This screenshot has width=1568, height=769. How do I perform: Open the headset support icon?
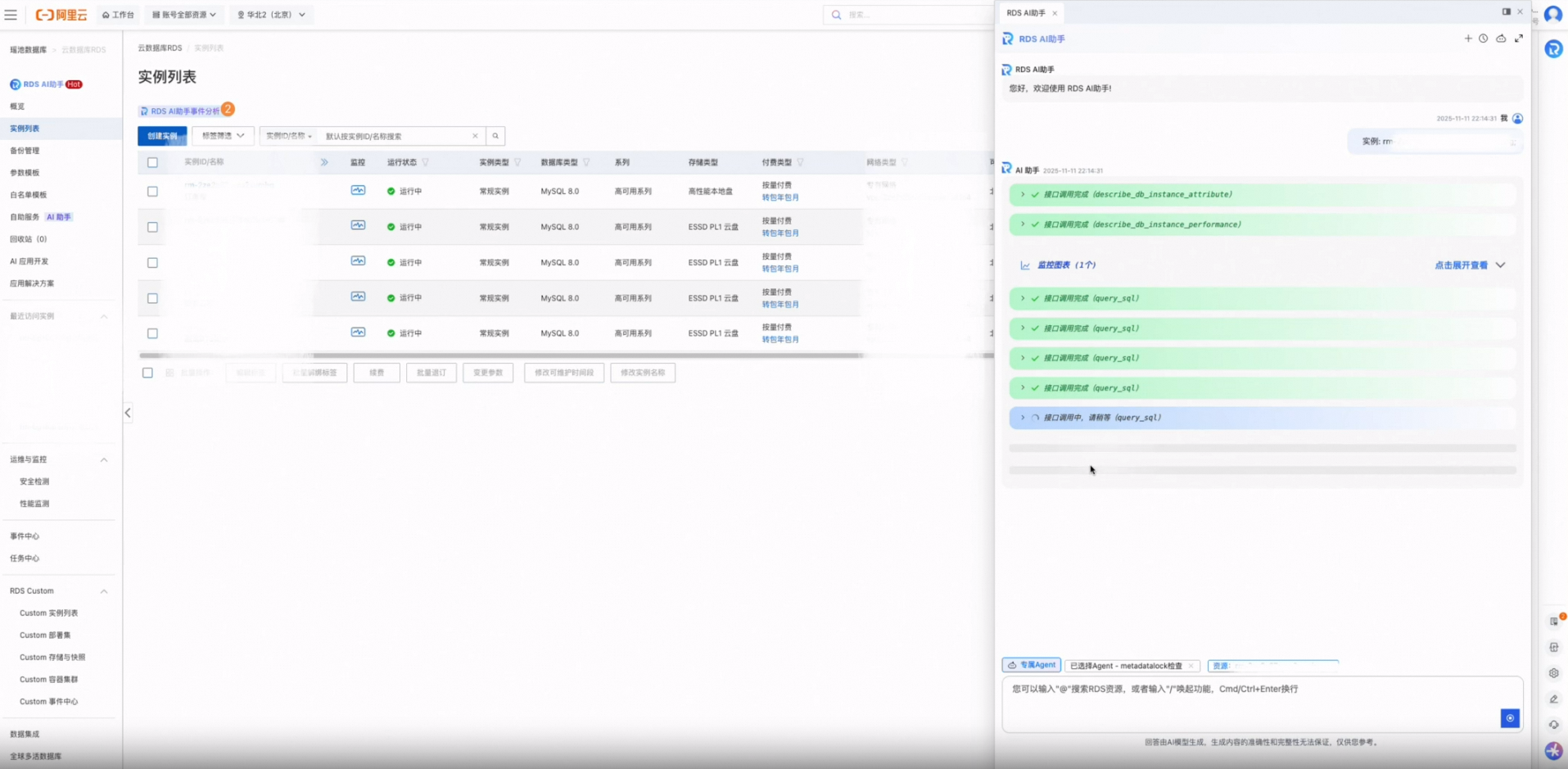(1553, 725)
